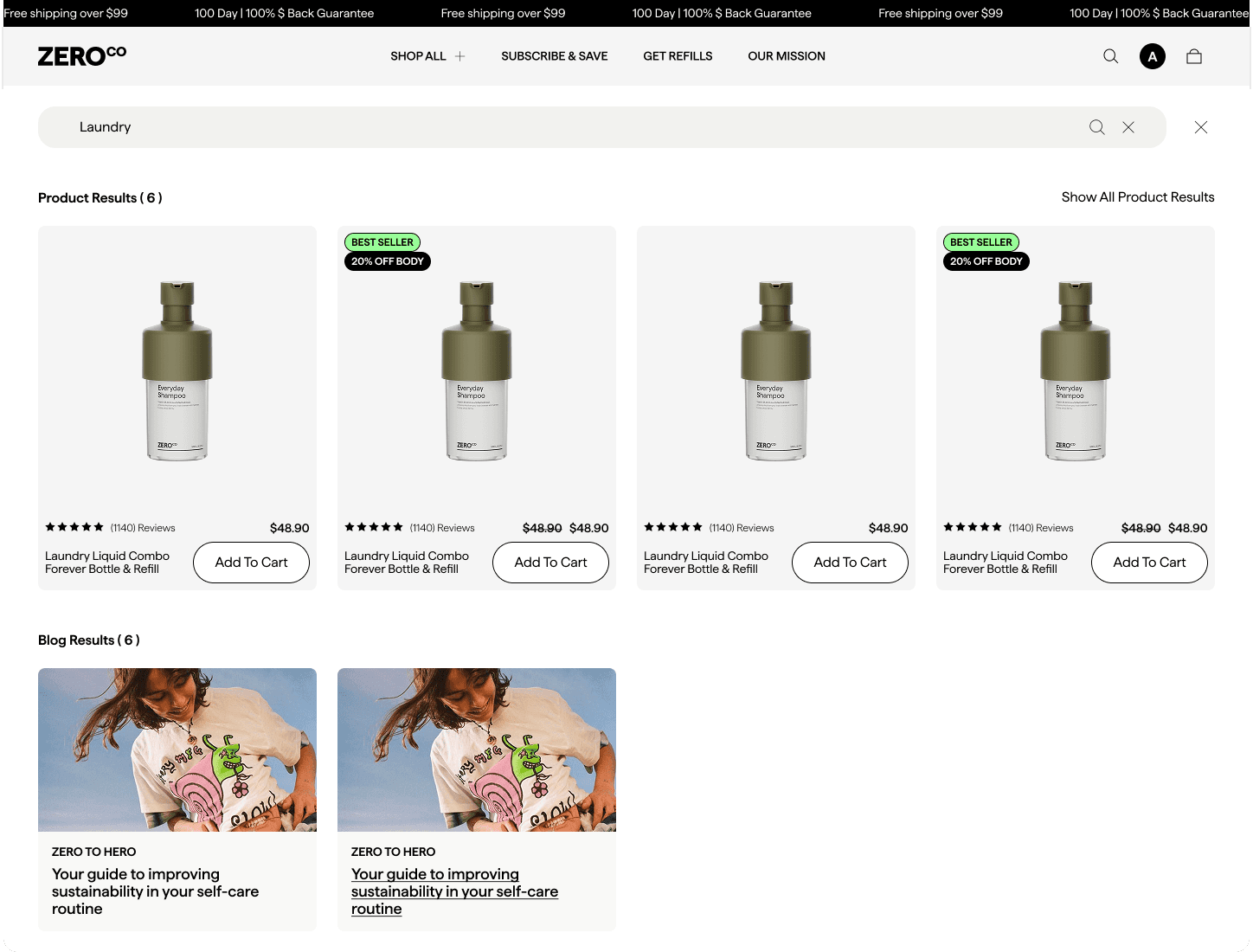The height and width of the screenshot is (952, 1253).
Task: Add second product card to cart
Action: (550, 563)
